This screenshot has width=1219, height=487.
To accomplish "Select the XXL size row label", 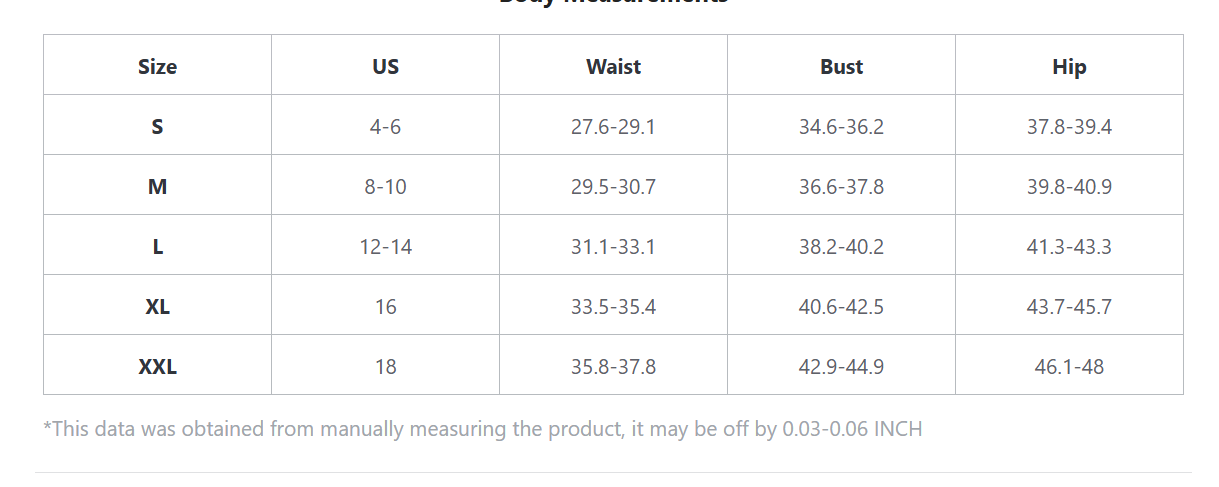I will 157,367.
